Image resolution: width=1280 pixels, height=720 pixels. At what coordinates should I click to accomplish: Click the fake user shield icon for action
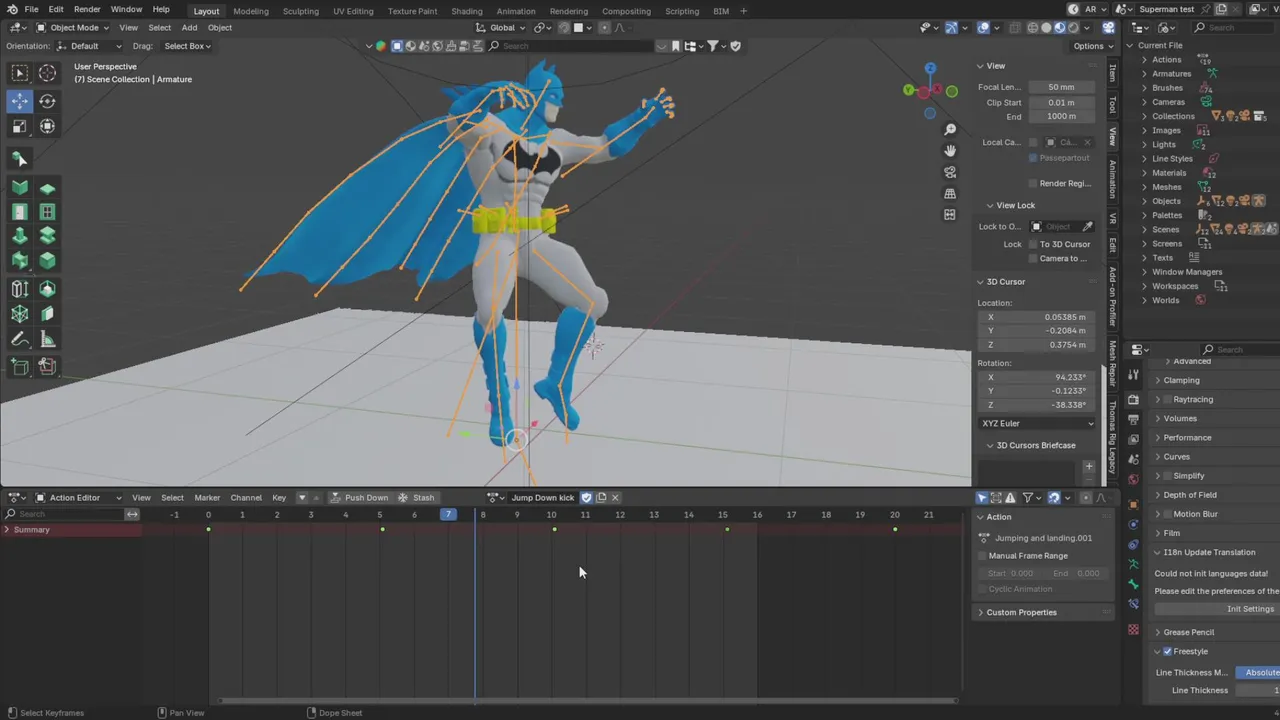point(587,497)
